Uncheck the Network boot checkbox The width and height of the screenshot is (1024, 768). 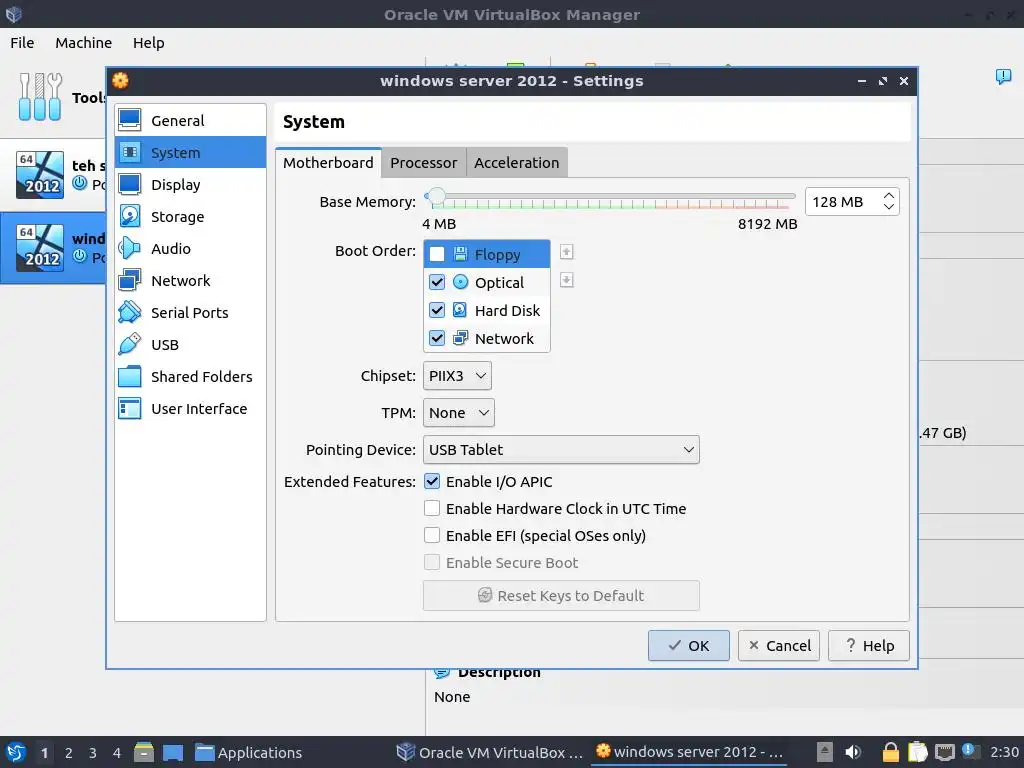click(x=436, y=338)
